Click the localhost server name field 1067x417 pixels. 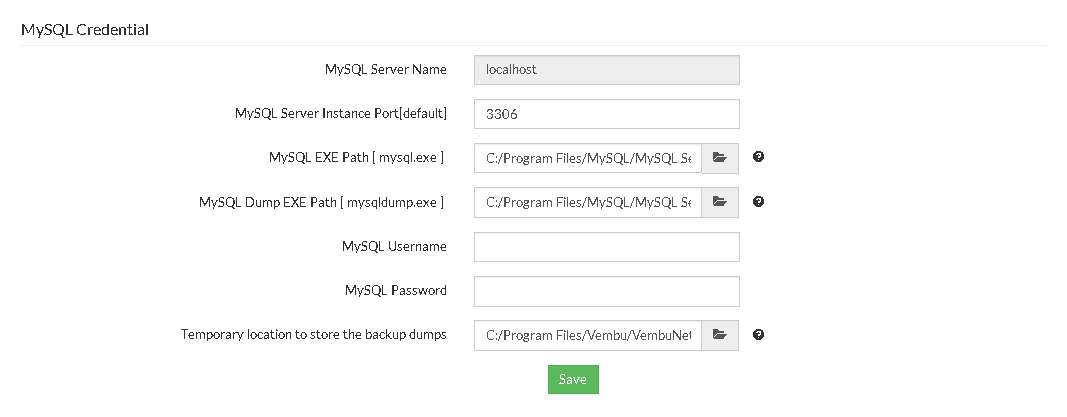606,69
